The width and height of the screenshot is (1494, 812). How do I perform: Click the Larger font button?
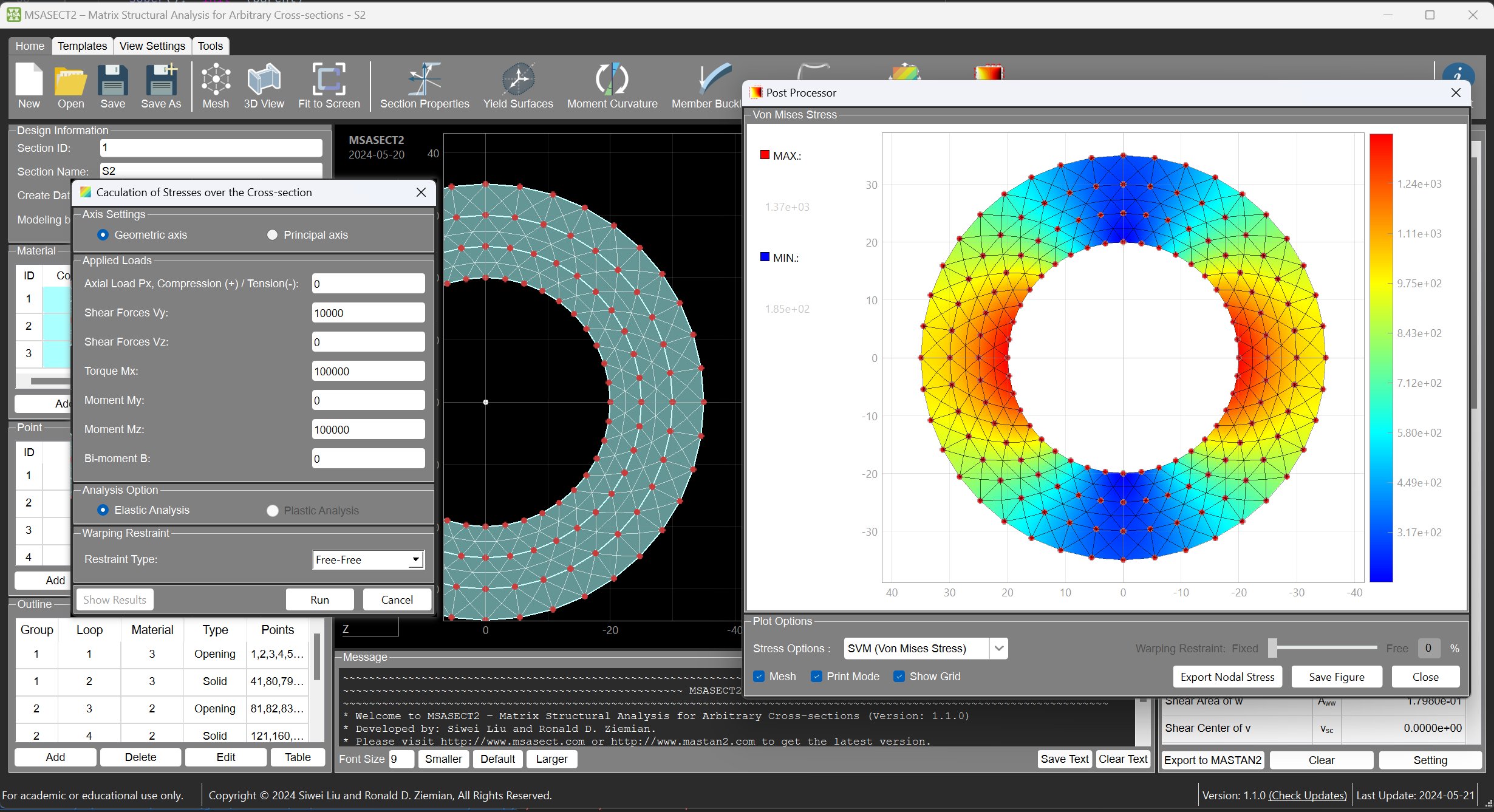pyautogui.click(x=551, y=759)
